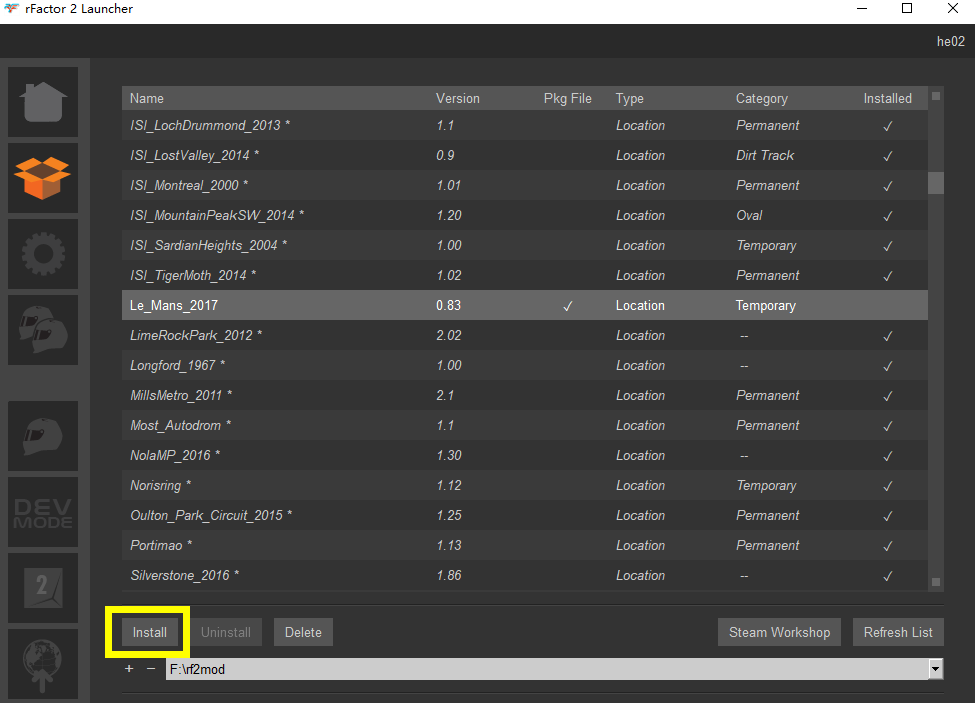
Task: Click the Oval category cell
Action: (749, 215)
